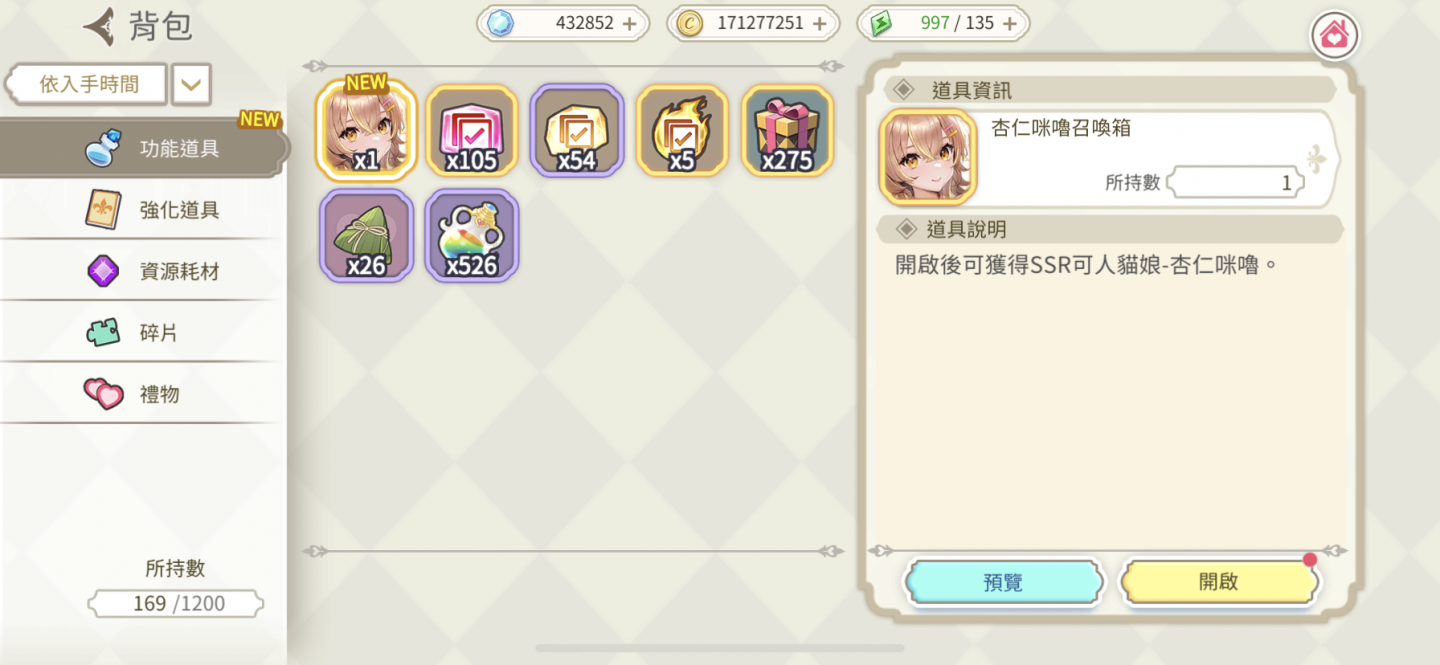The width and height of the screenshot is (1440, 665).
Task: Select the flame ticket item x5
Action: coord(682,130)
